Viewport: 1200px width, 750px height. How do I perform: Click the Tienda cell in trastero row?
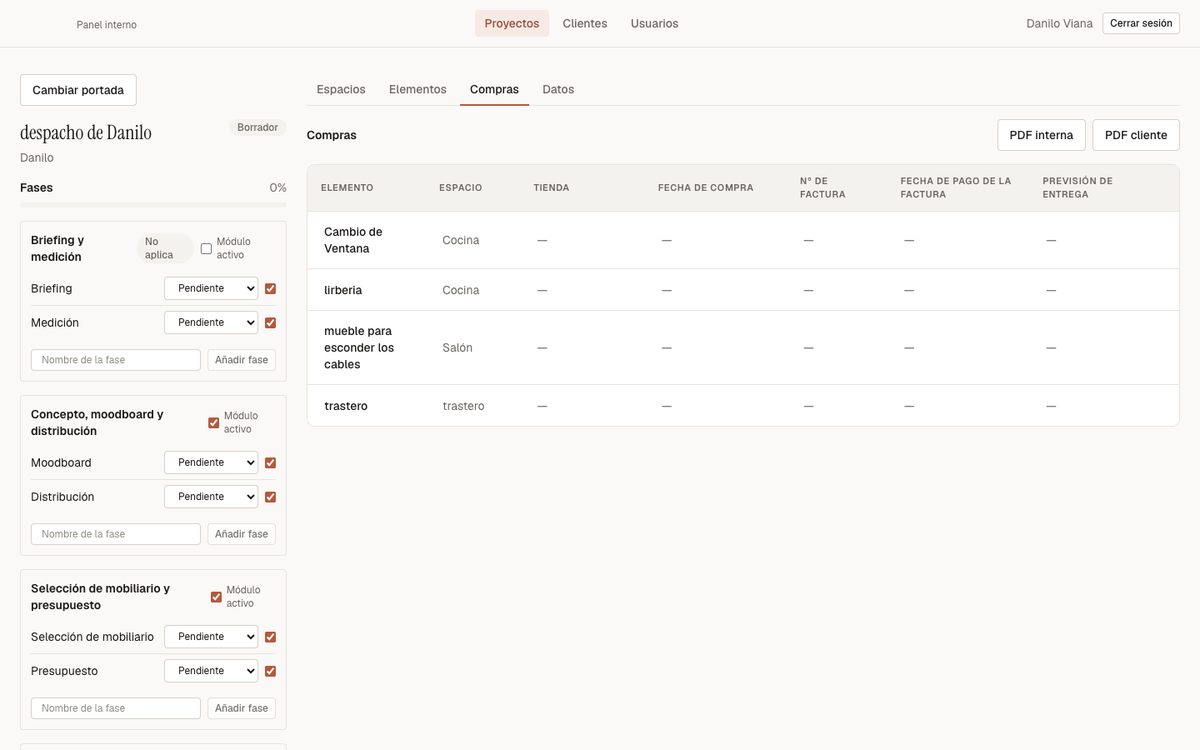pos(542,406)
